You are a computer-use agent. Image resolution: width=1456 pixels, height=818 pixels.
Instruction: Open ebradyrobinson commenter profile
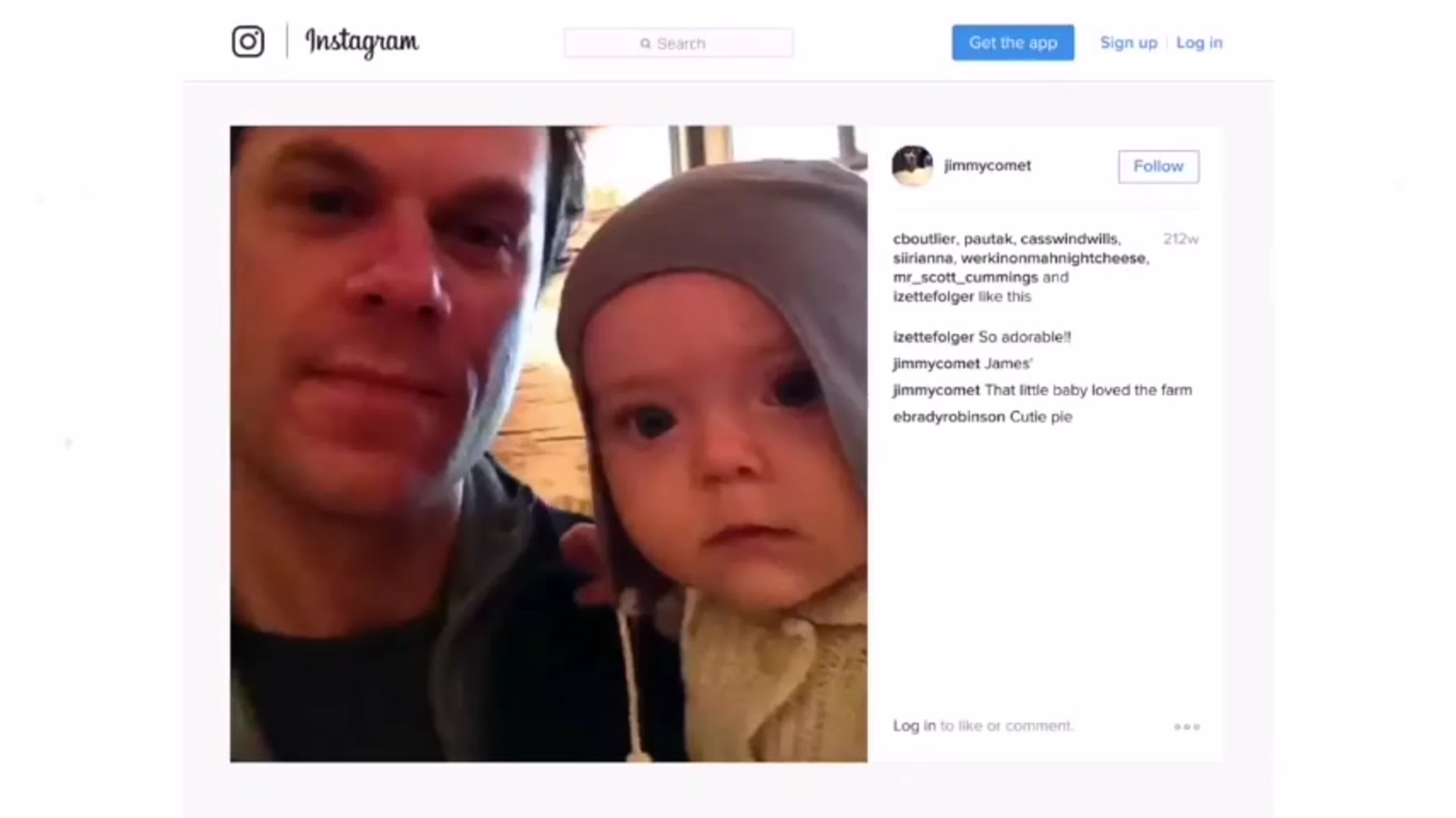point(949,417)
